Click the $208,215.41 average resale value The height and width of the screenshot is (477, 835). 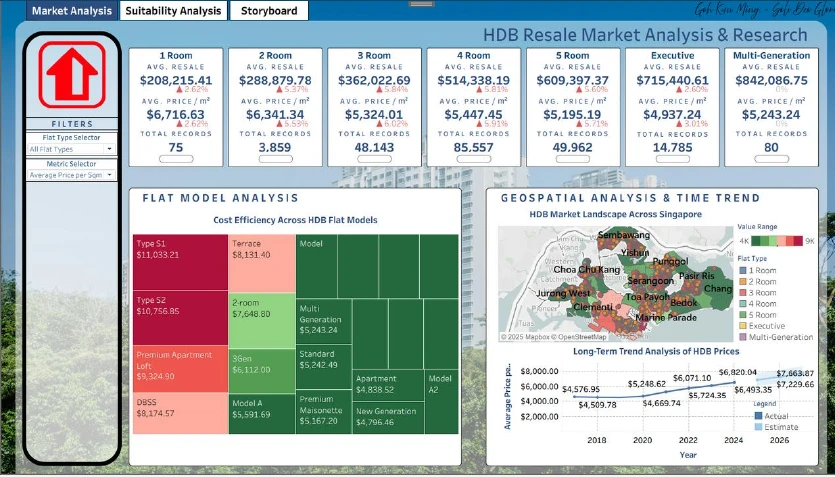176,80
